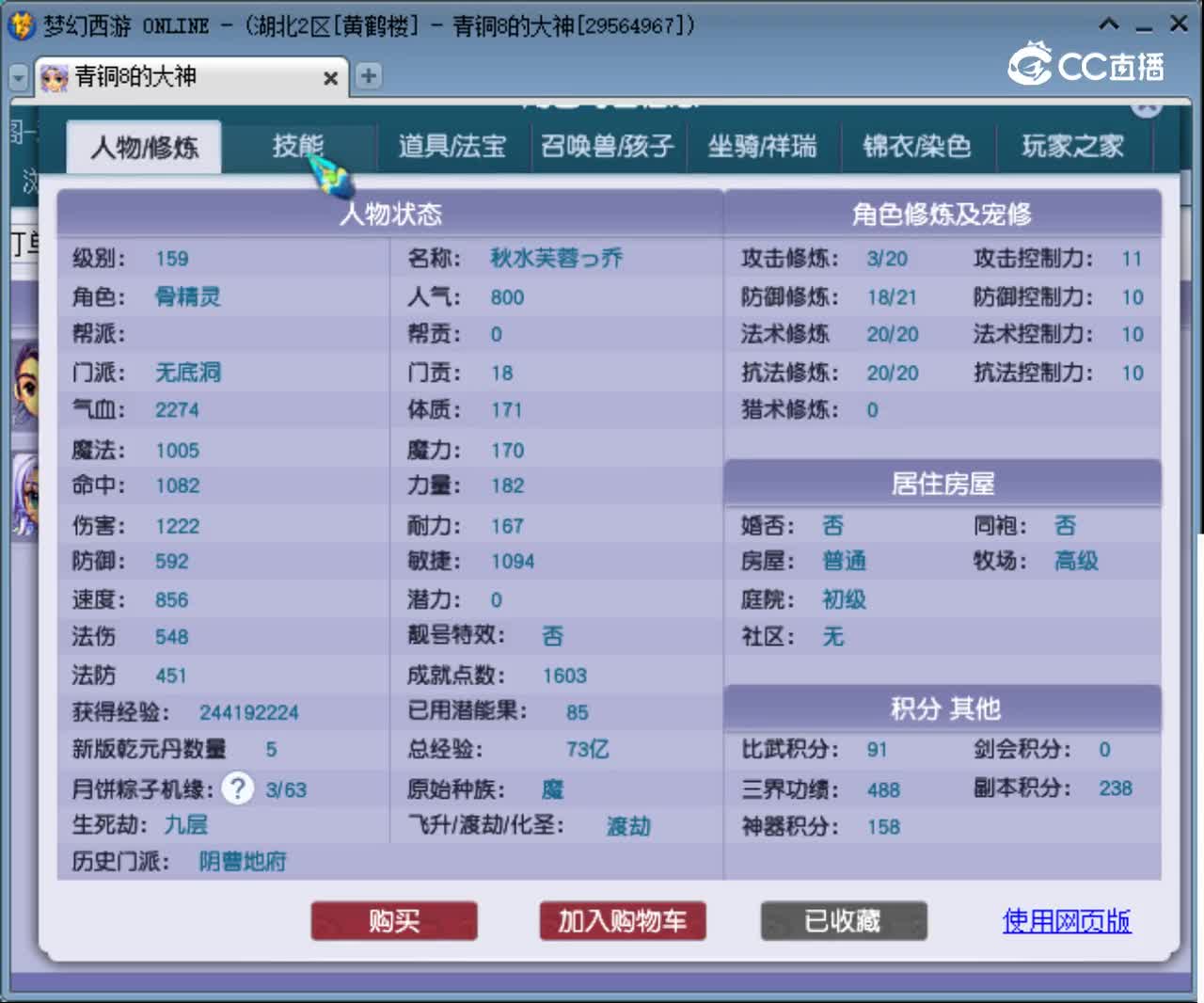1204x1003 pixels.
Task: Open the 召唤兽/孩子 tab
Action: [x=608, y=146]
